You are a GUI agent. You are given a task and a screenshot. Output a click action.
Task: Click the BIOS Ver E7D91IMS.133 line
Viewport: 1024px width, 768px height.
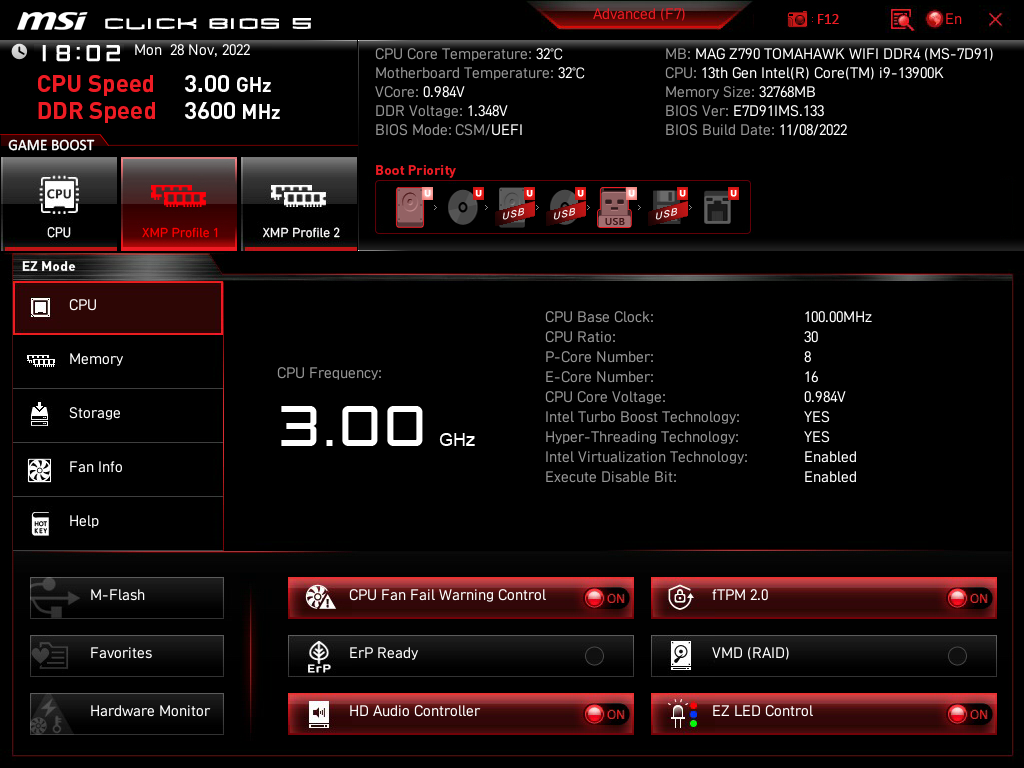744,111
